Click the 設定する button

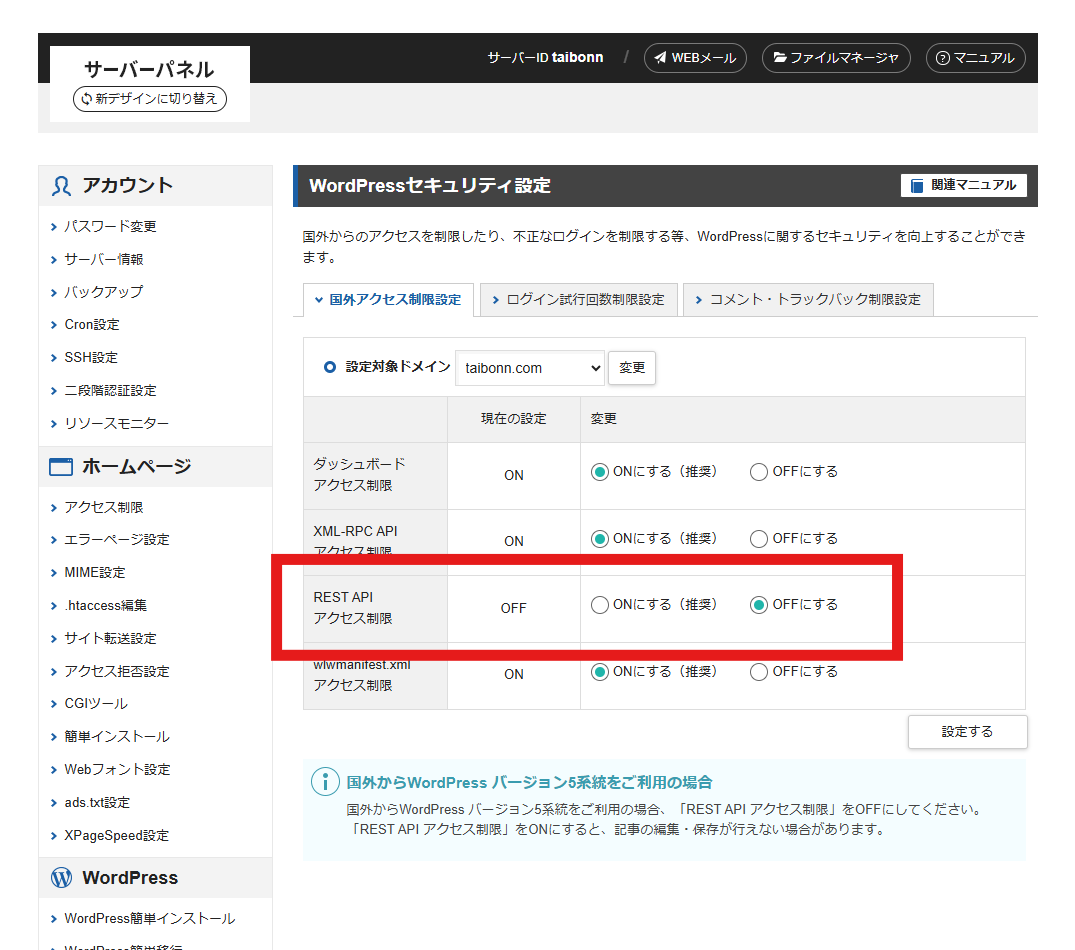coord(967,732)
